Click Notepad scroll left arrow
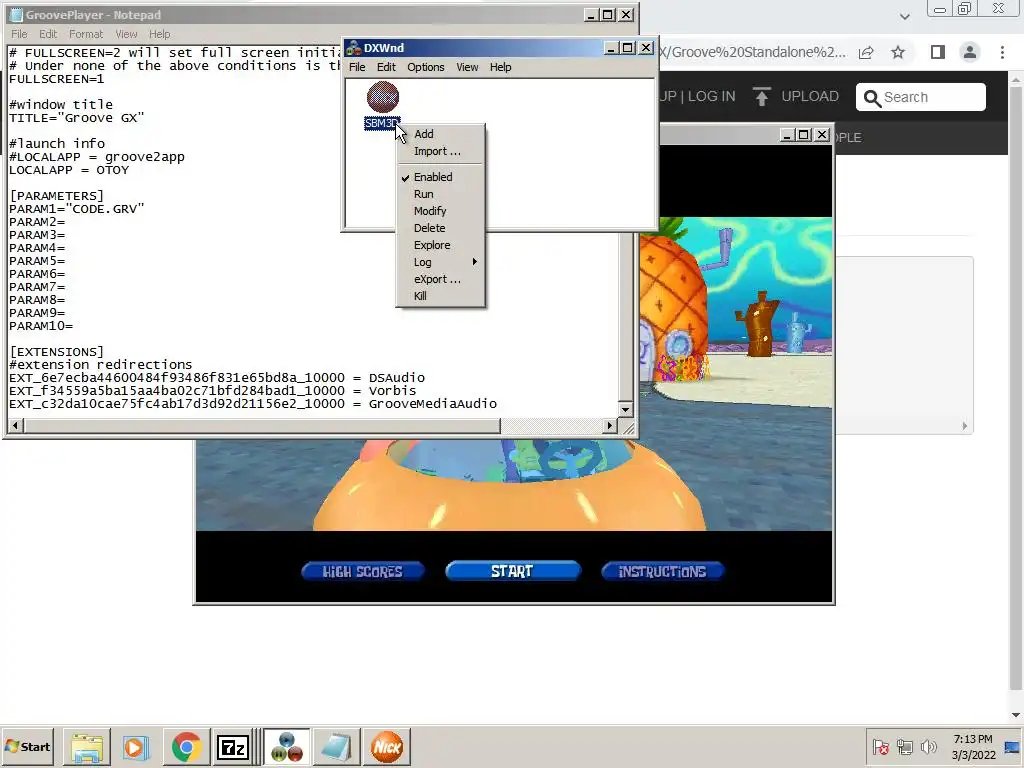 15,426
